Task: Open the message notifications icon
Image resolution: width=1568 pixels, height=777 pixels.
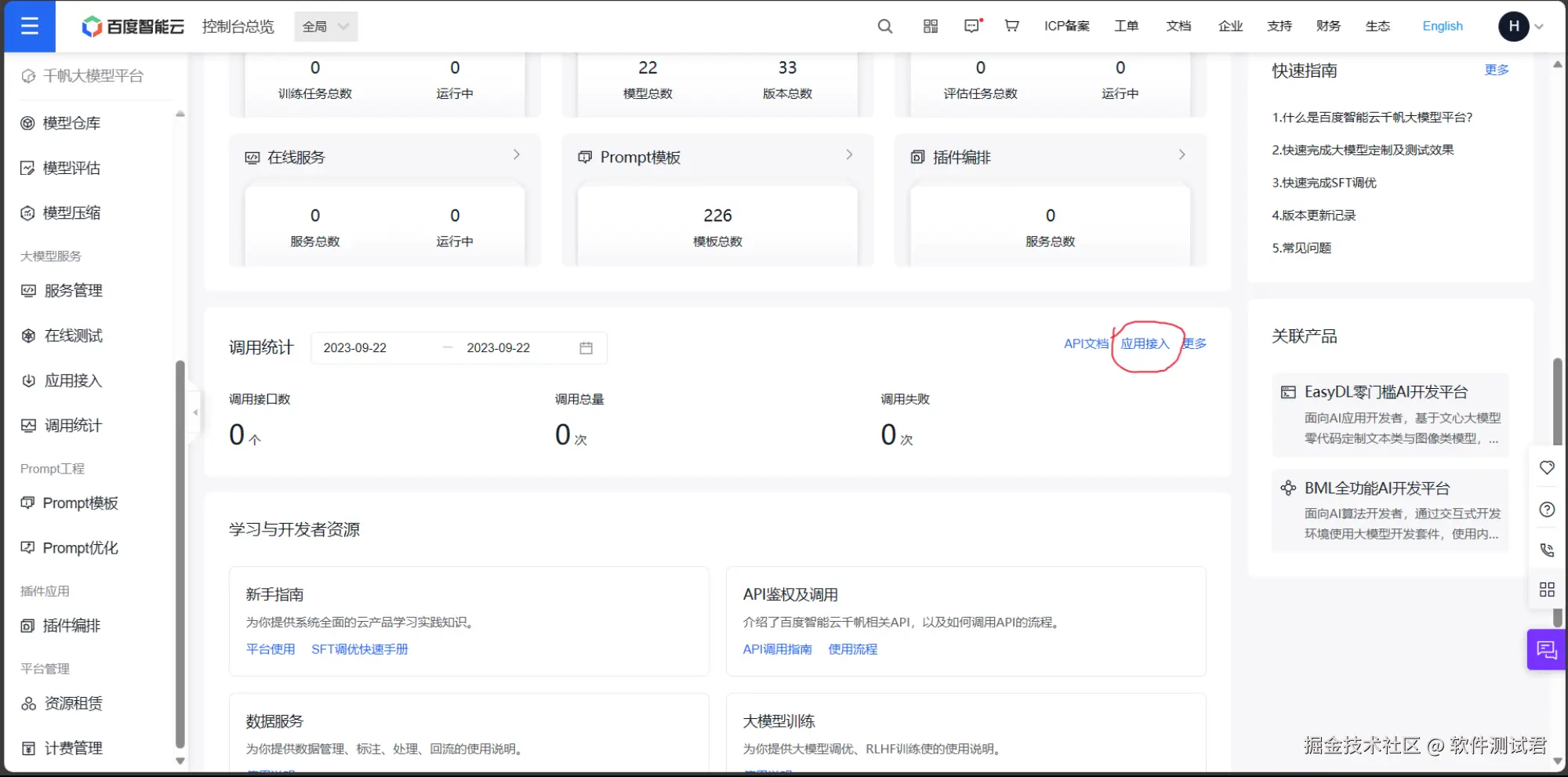Action: coord(973,27)
